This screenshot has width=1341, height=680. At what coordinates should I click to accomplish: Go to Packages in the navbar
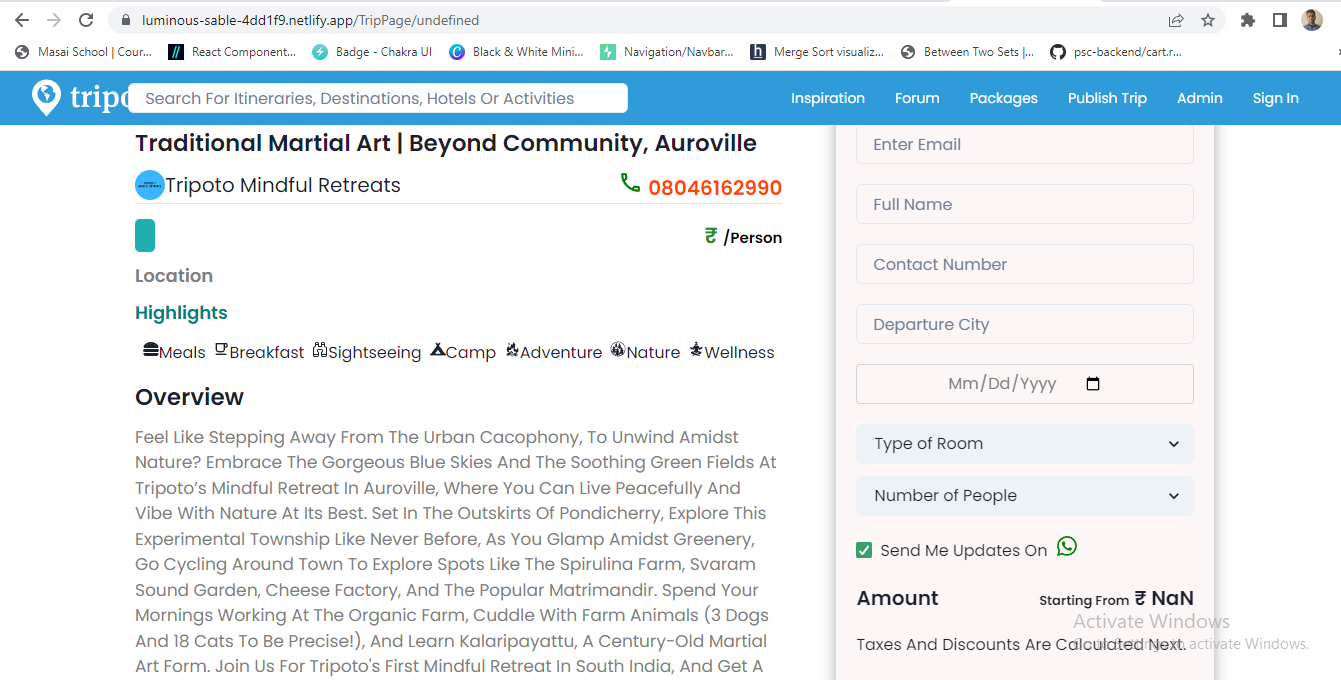1004,98
